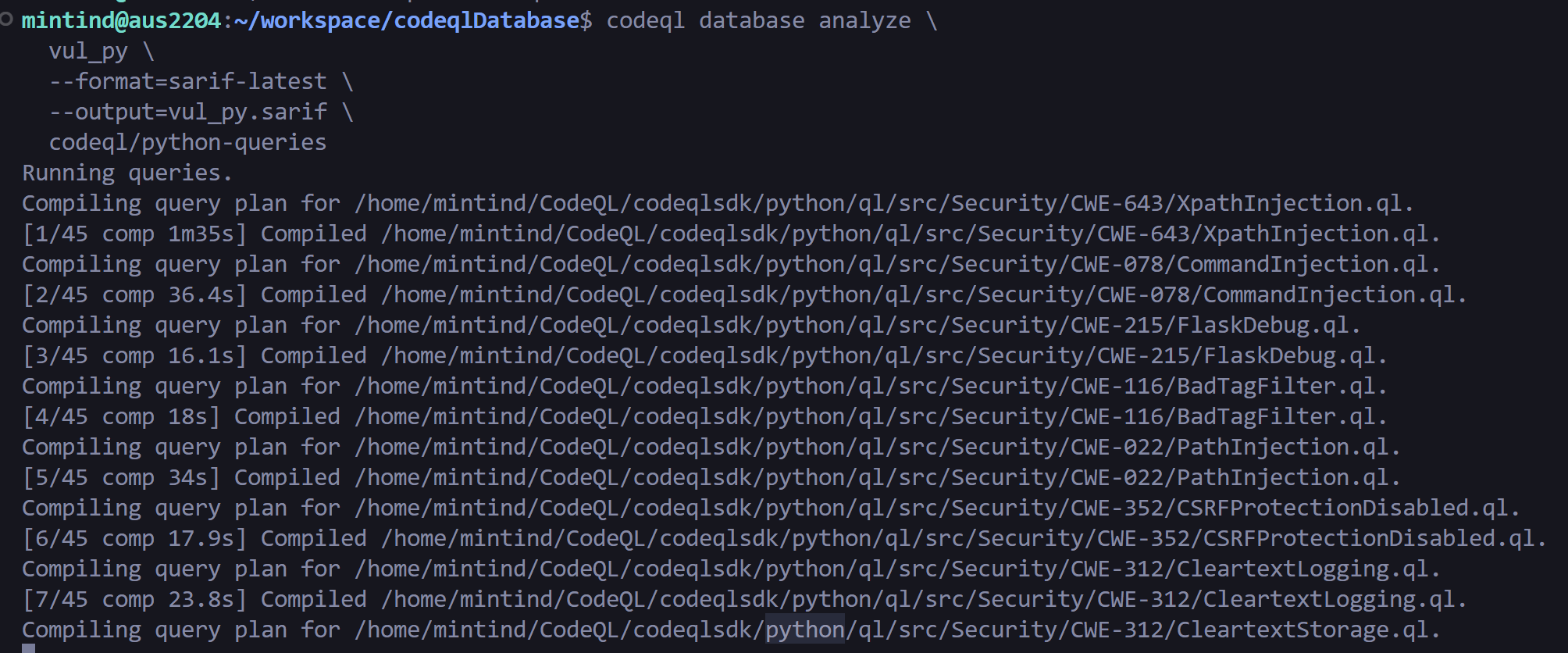The image size is (1568, 653).
Task: Open CSRFProtectionDisabled.ql path on the [6/45] Compiled line
Action: point(963,538)
